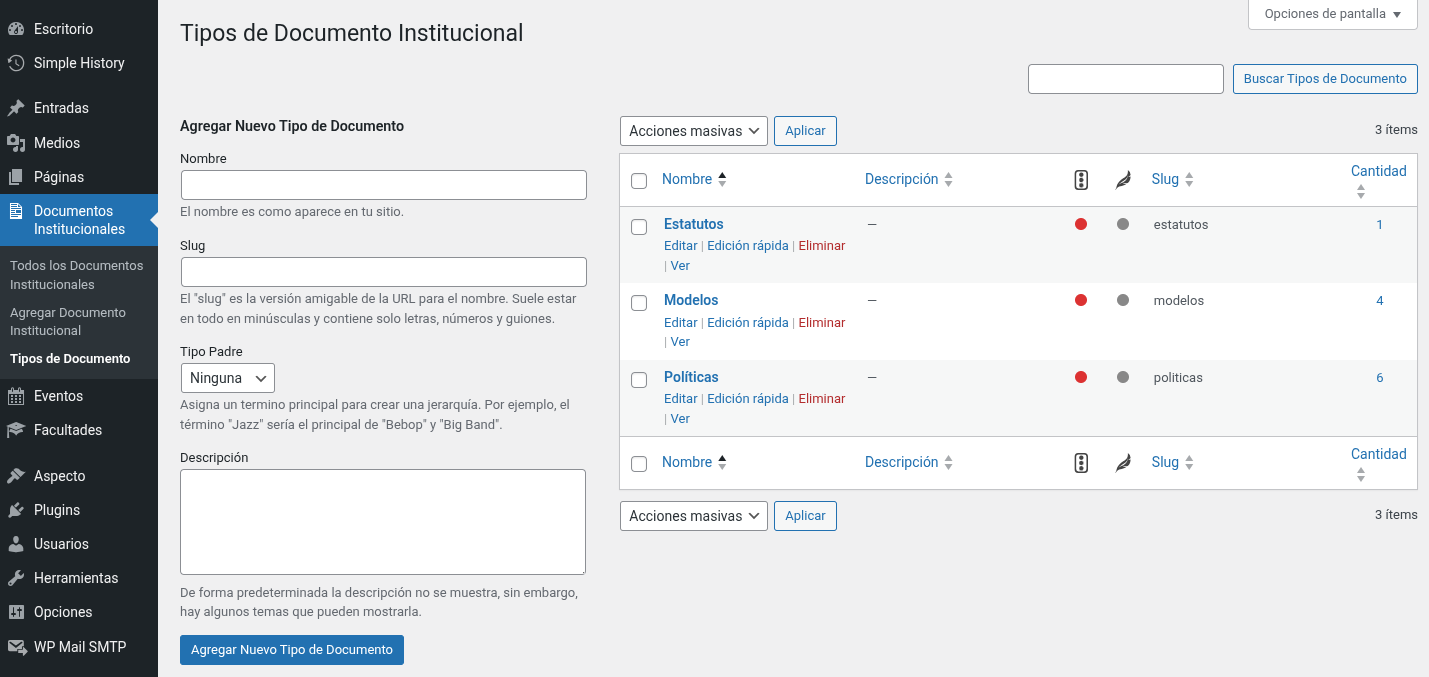Expand the Tipo Padre Ninguna dropdown
This screenshot has height=677, width=1429.
(228, 378)
